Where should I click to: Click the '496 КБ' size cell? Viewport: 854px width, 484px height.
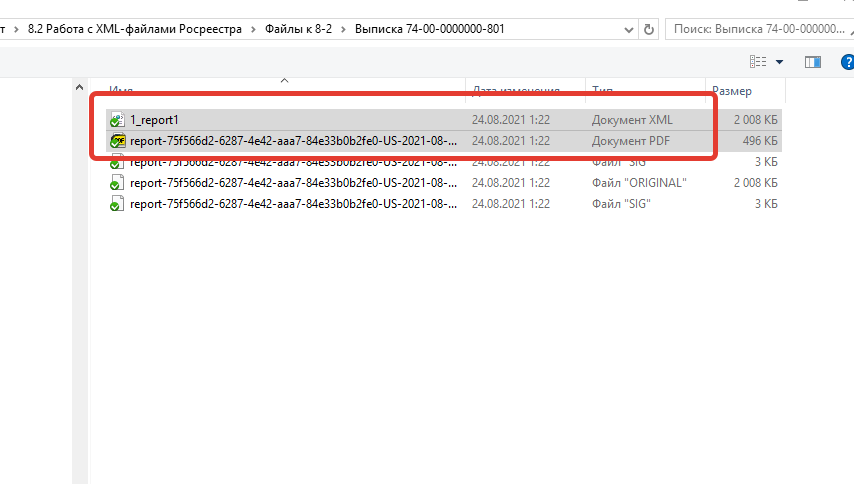(760, 141)
